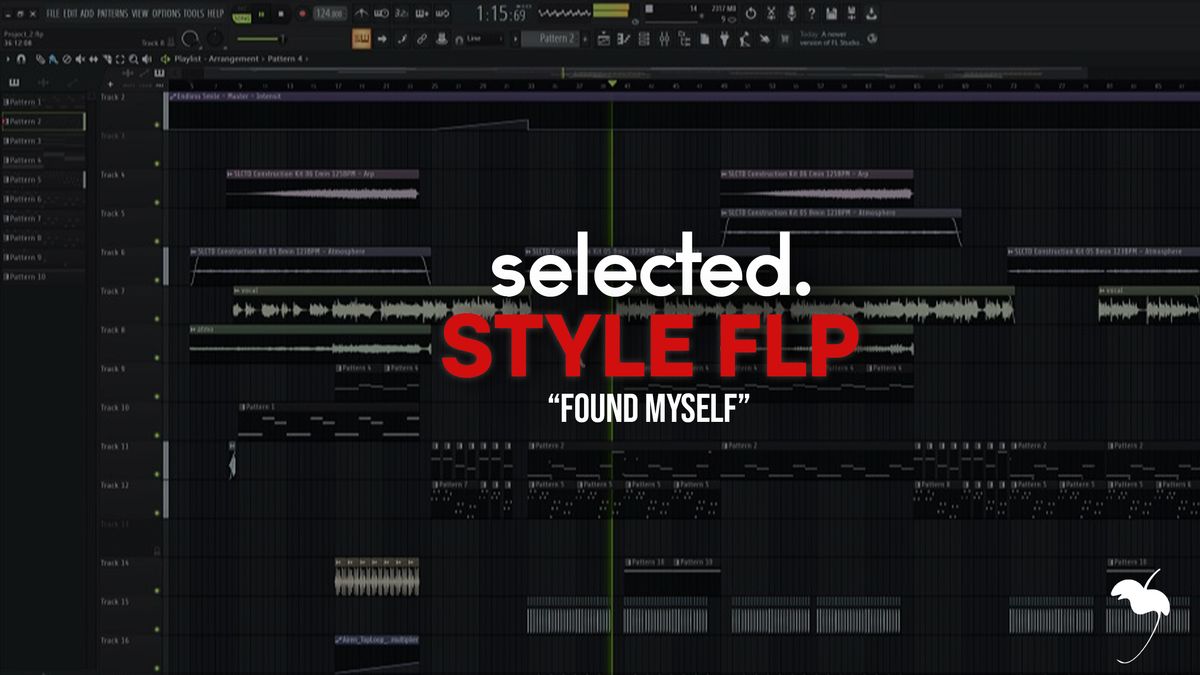Viewport: 1200px width, 675px height.
Task: Toggle Track 2 mute LED
Action: coord(158,125)
